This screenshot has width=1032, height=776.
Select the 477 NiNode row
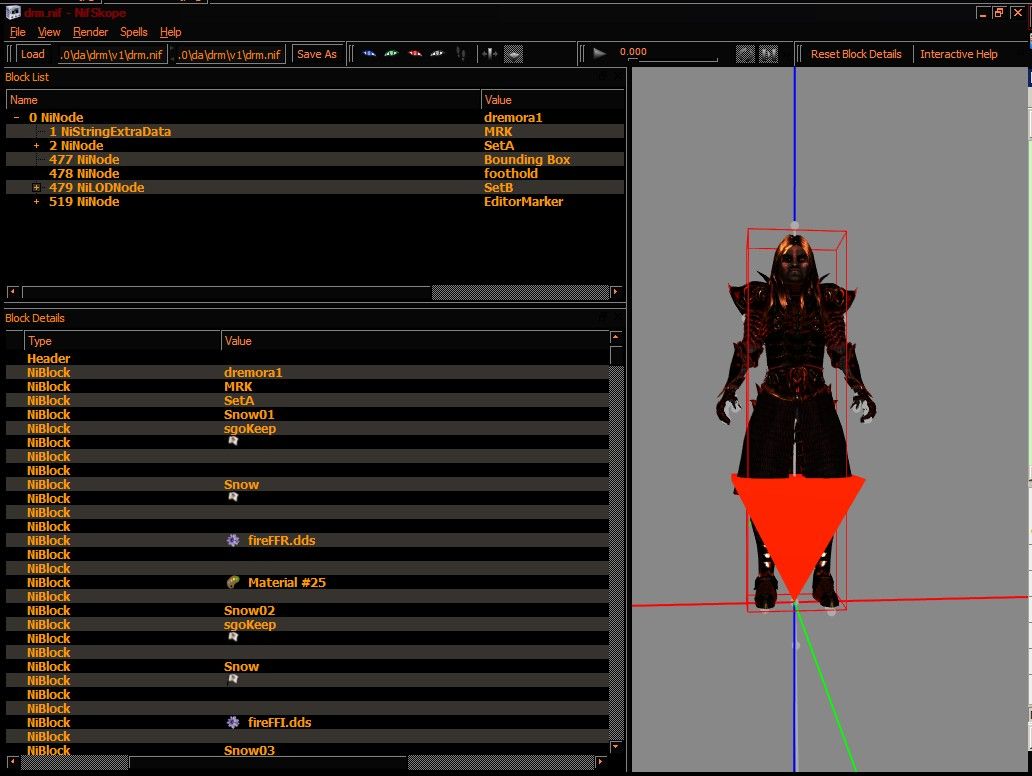coord(315,159)
